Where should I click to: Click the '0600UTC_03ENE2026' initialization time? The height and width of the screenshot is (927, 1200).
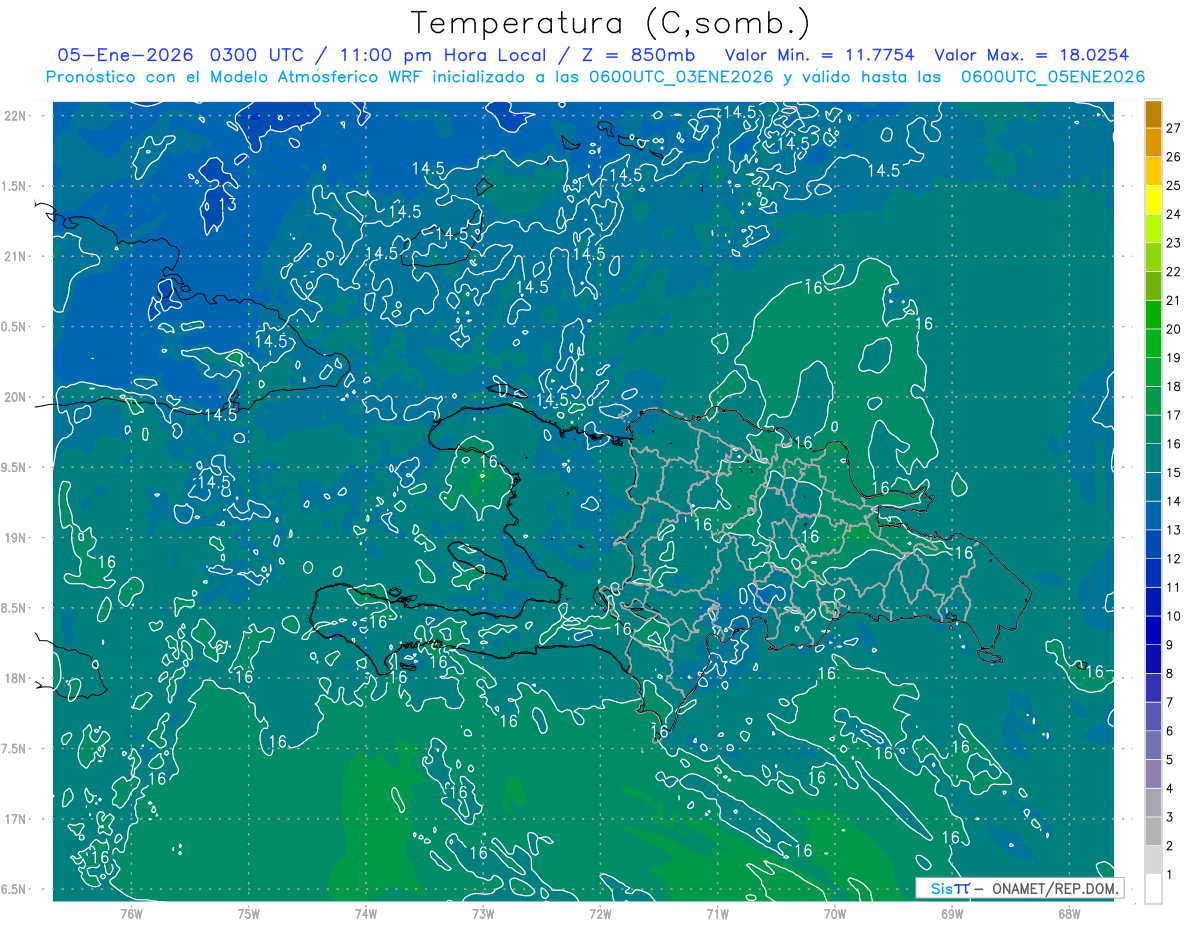(678, 78)
